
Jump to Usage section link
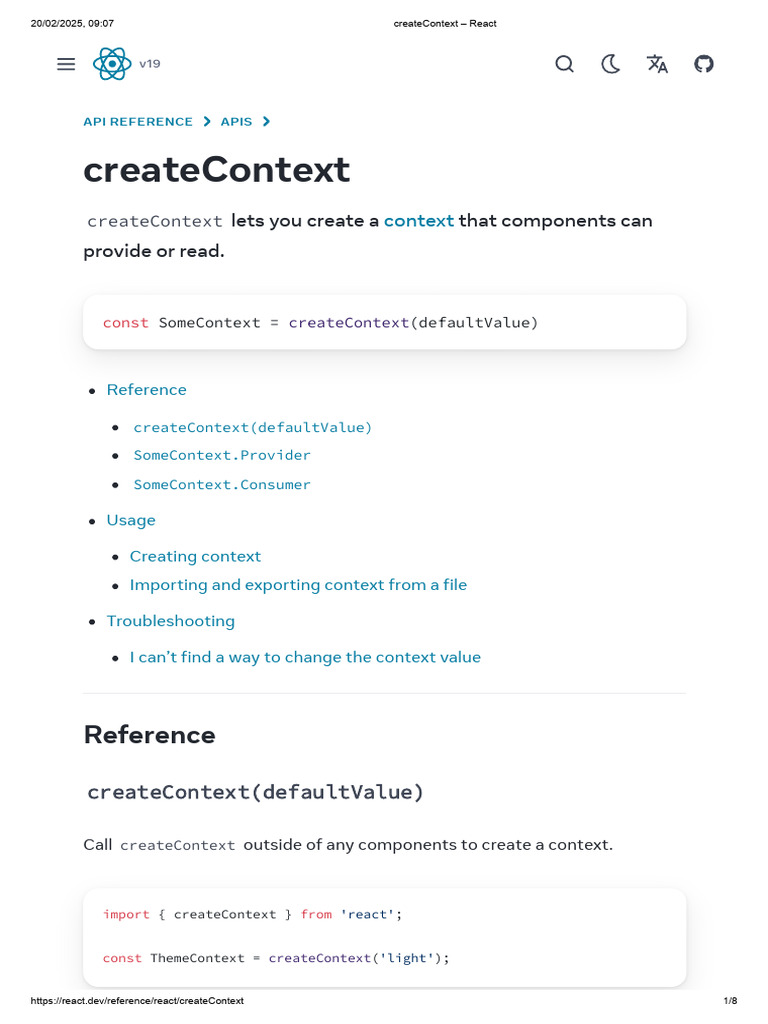(x=131, y=520)
